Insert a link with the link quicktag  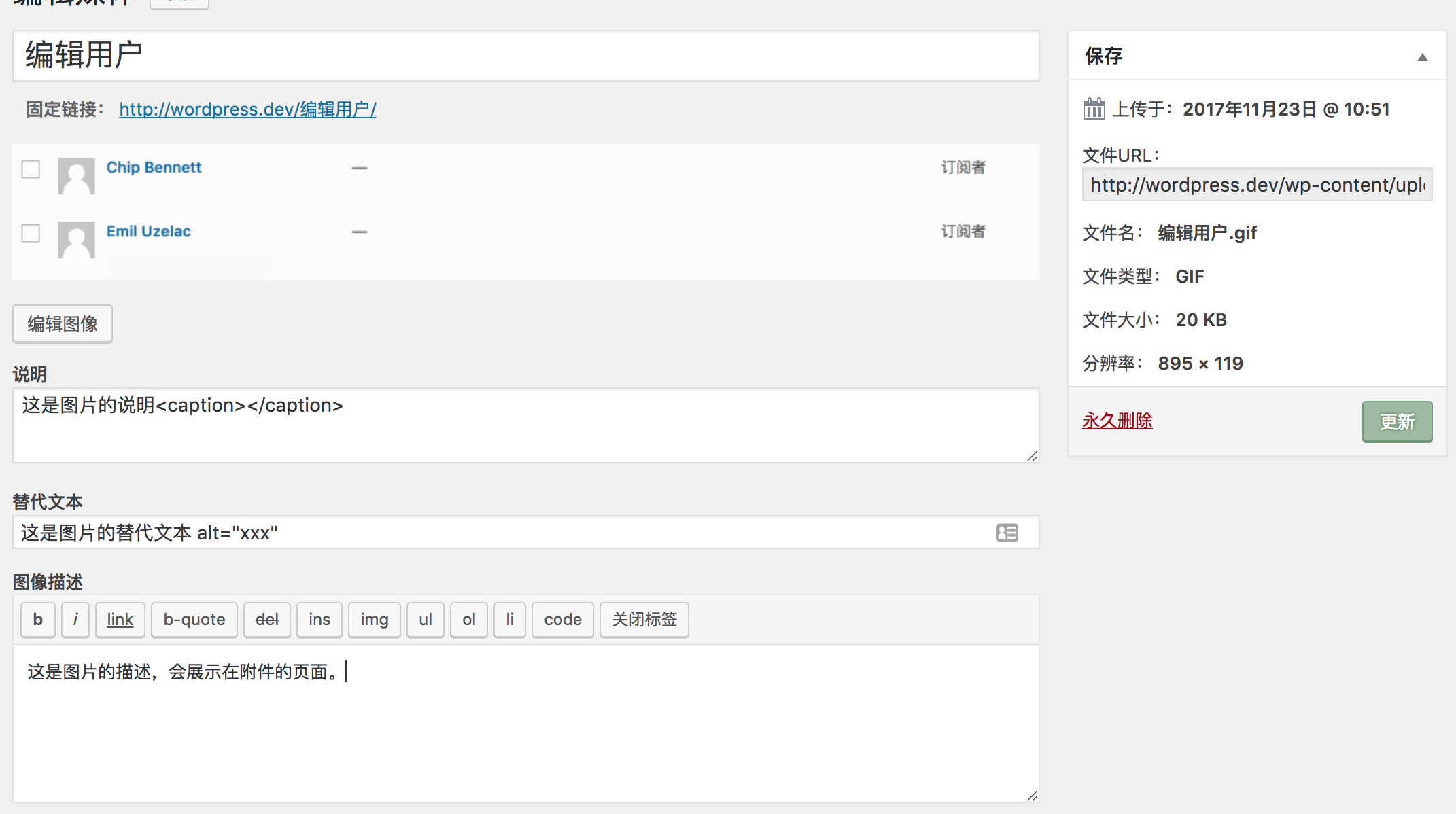pos(120,620)
